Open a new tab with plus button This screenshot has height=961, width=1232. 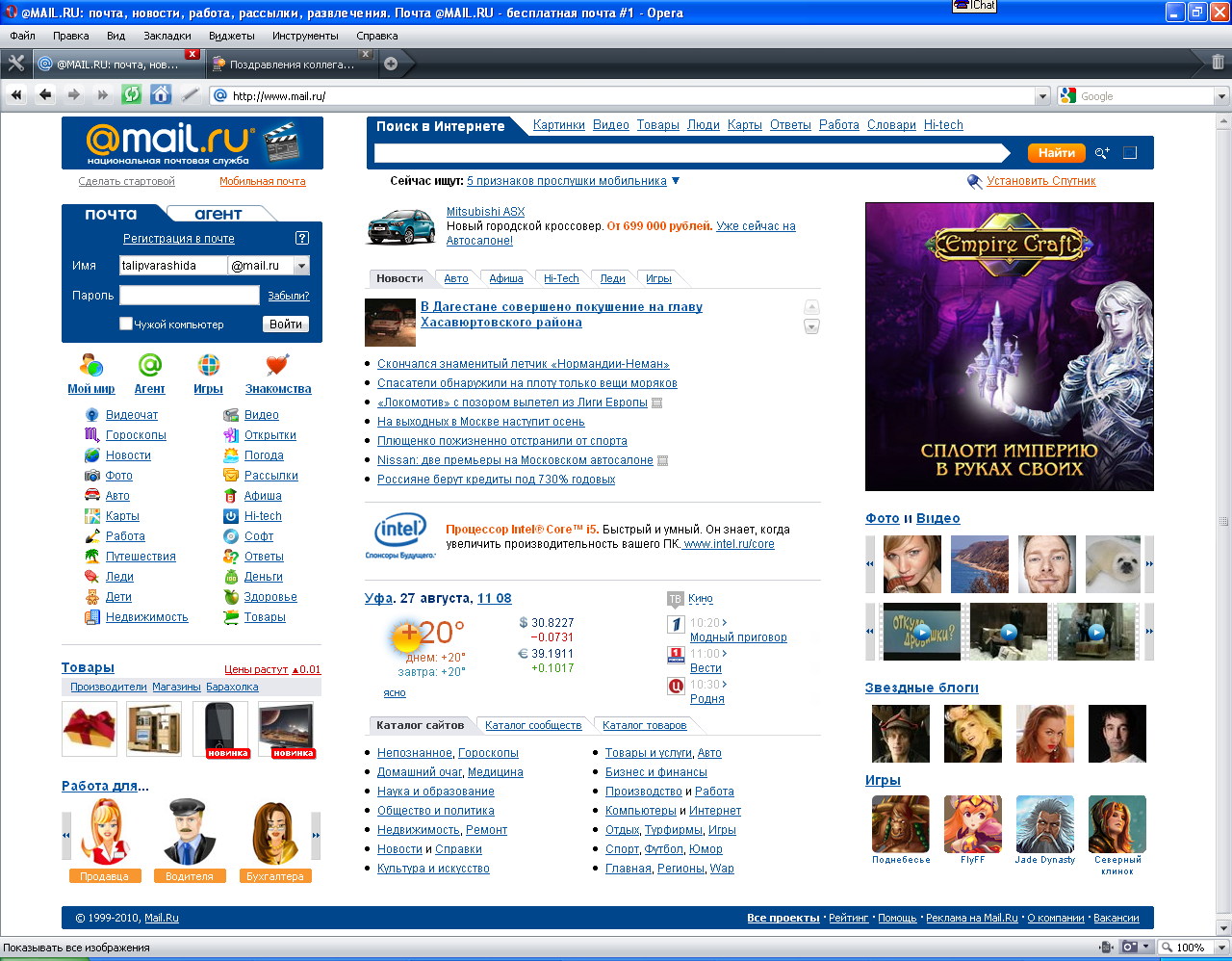click(x=391, y=65)
